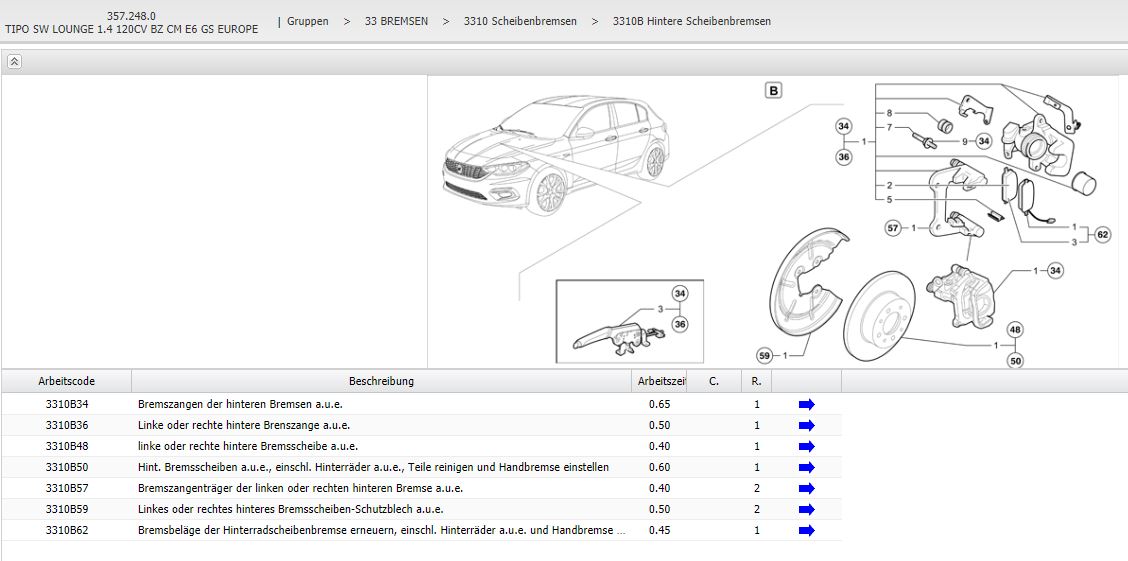Click blue arrow for code 3310B36
This screenshot has width=1128, height=561.
pyautogui.click(x=807, y=425)
